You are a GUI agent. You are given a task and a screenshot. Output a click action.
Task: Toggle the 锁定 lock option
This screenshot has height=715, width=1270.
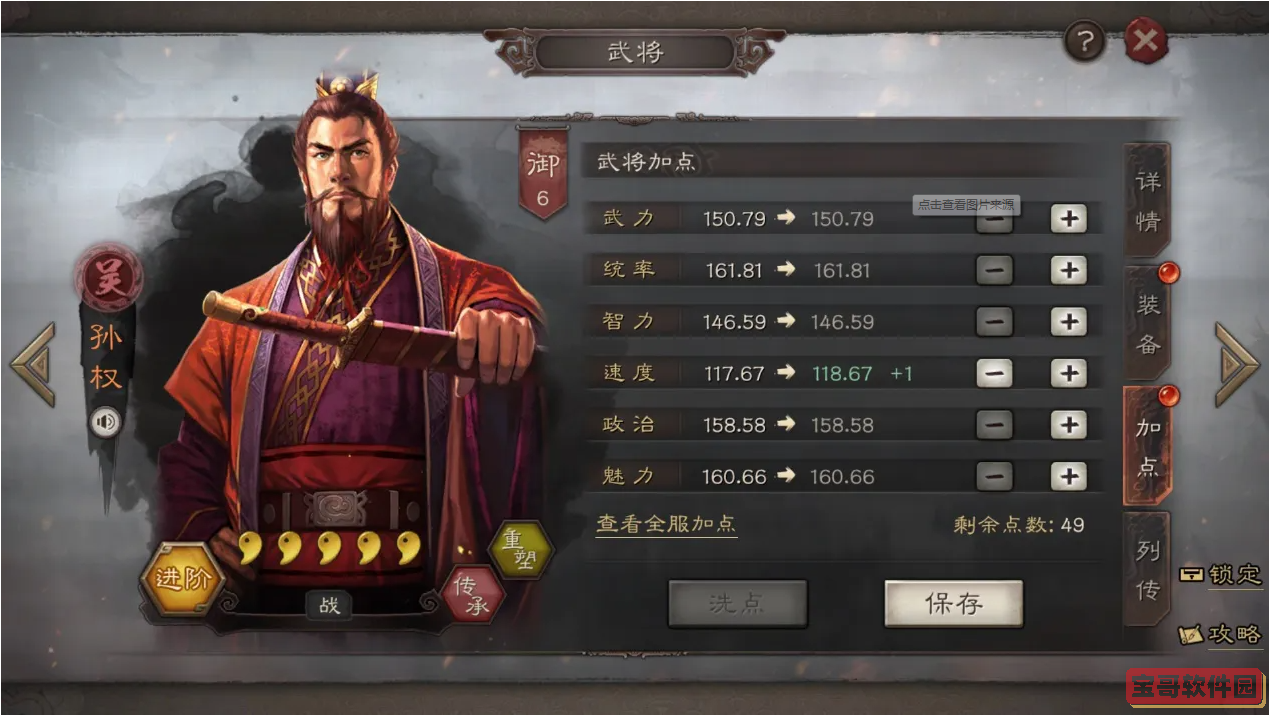pos(1220,575)
